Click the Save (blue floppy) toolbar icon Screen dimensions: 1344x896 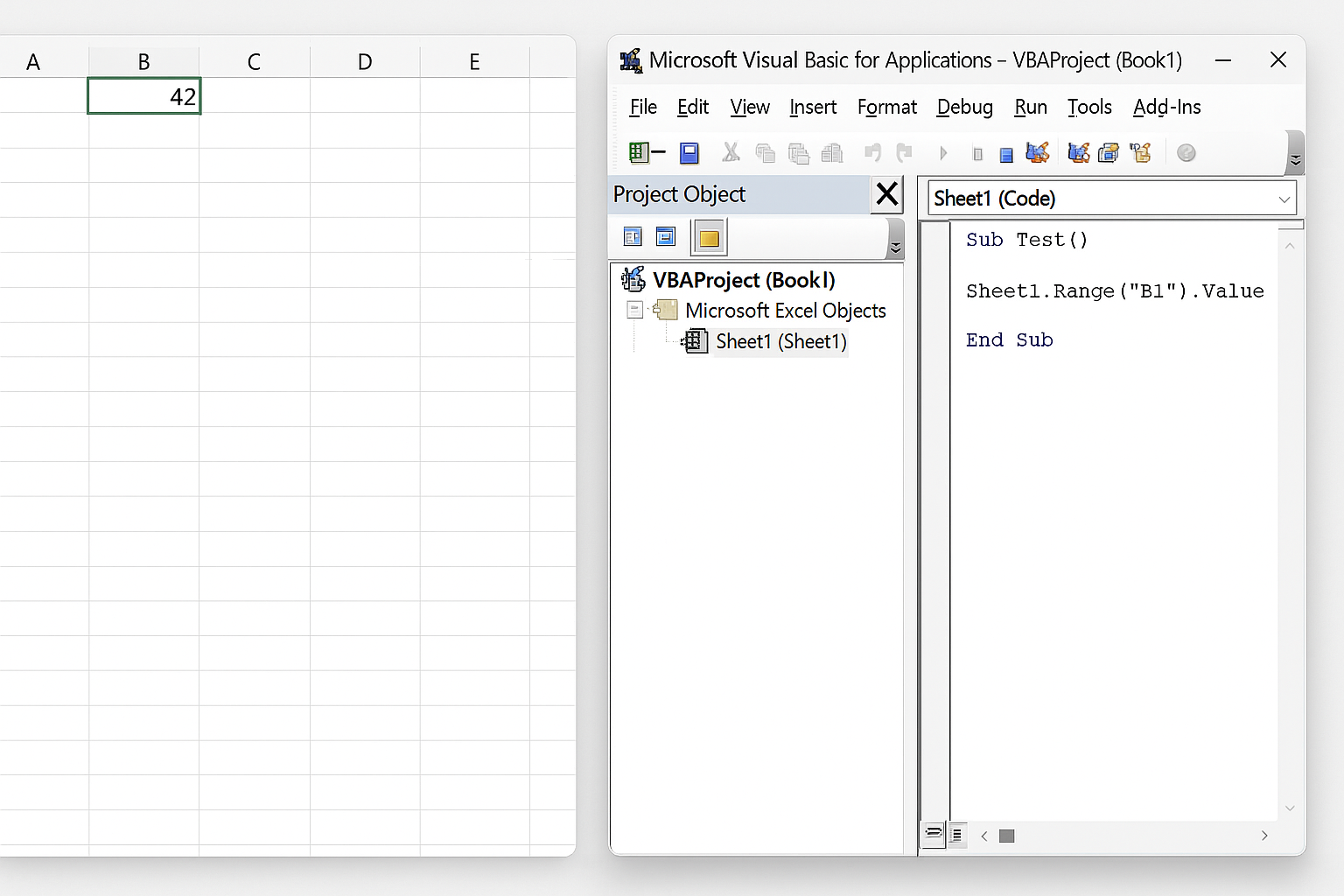coord(689,153)
